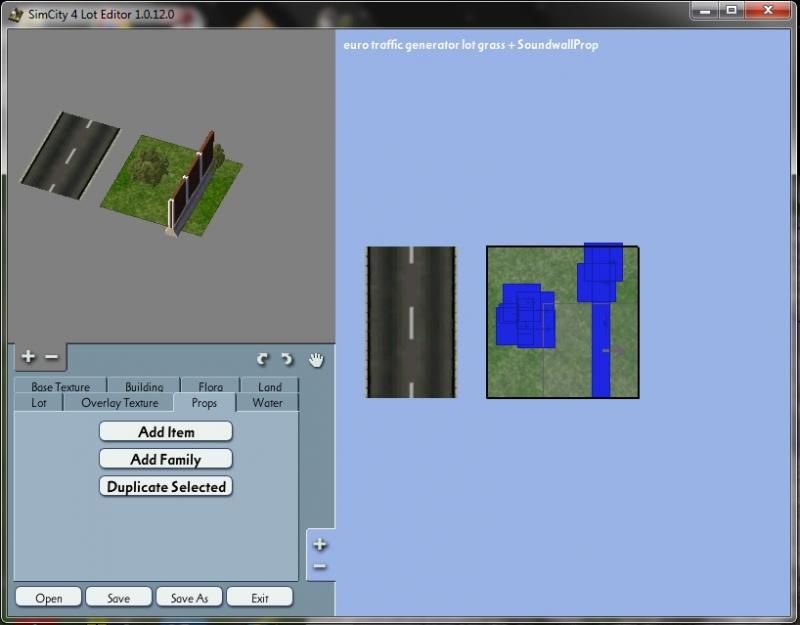The height and width of the screenshot is (625, 800).
Task: Zoom out the 3D preview pane
Action: [x=52, y=357]
